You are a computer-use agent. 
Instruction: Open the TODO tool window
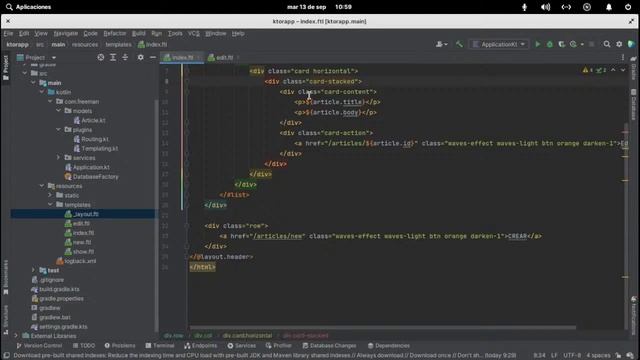(x=84, y=346)
